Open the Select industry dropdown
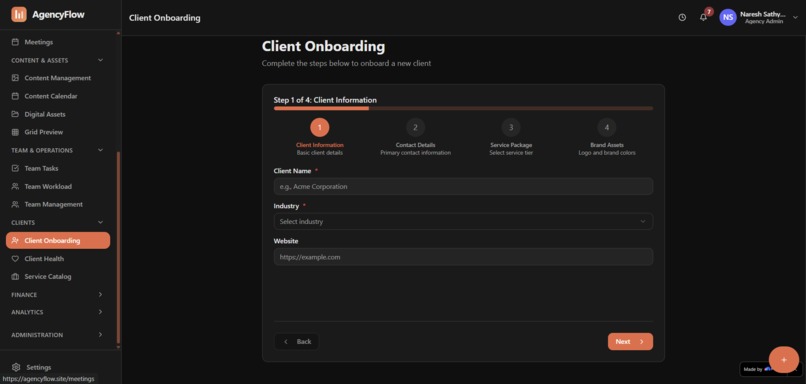Image resolution: width=806 pixels, height=384 pixels. point(463,222)
